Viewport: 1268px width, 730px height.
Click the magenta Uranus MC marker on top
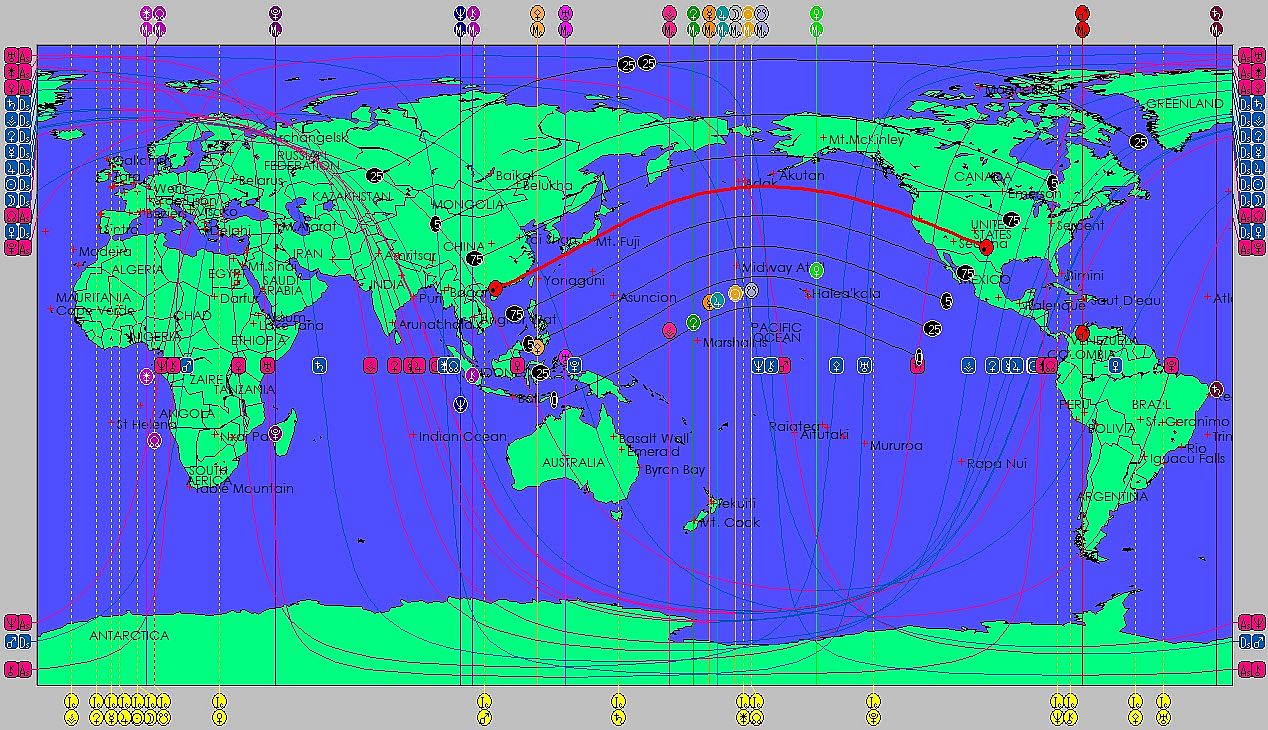click(565, 21)
